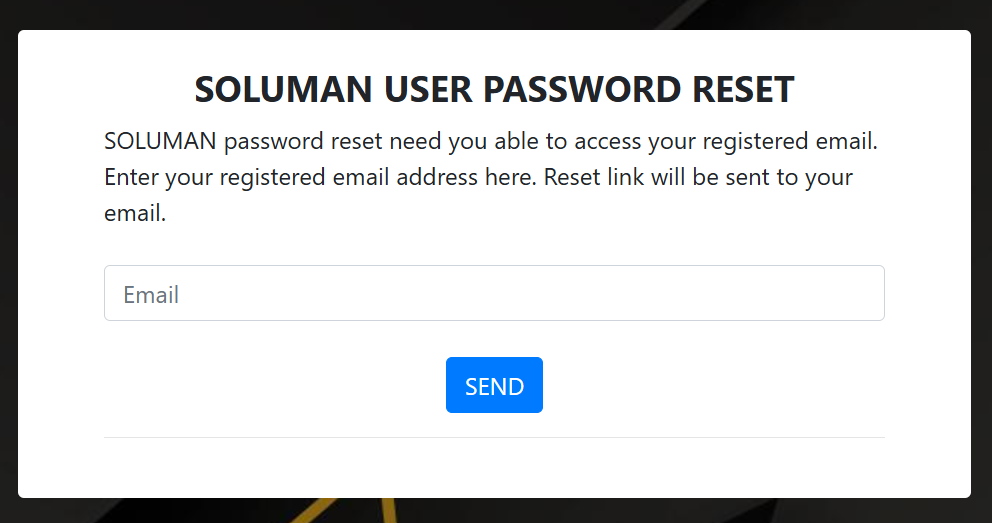
Task: Click the first line of instruction text
Action: 490,141
